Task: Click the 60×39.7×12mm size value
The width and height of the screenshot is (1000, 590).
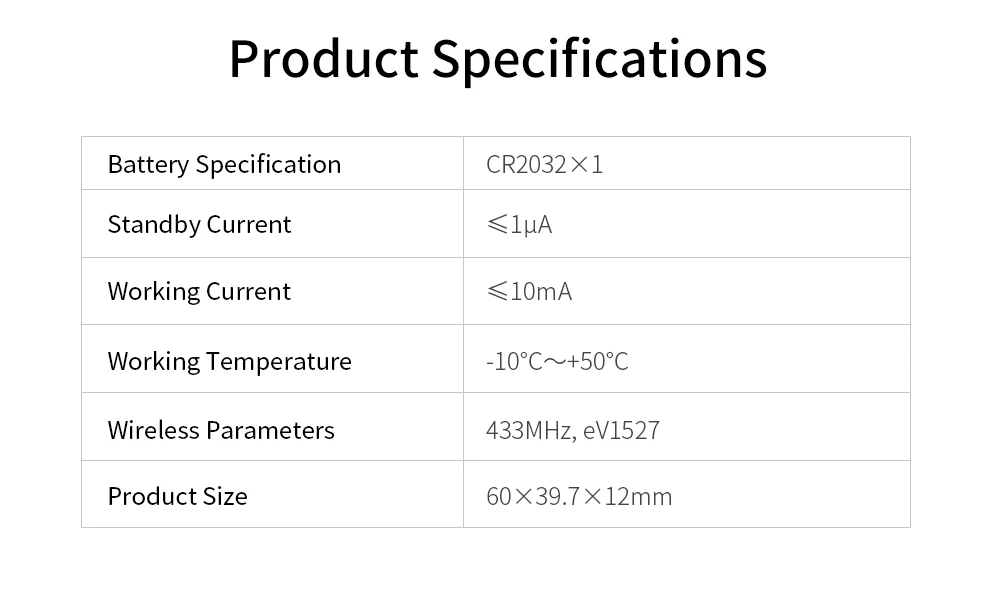Action: click(x=579, y=496)
